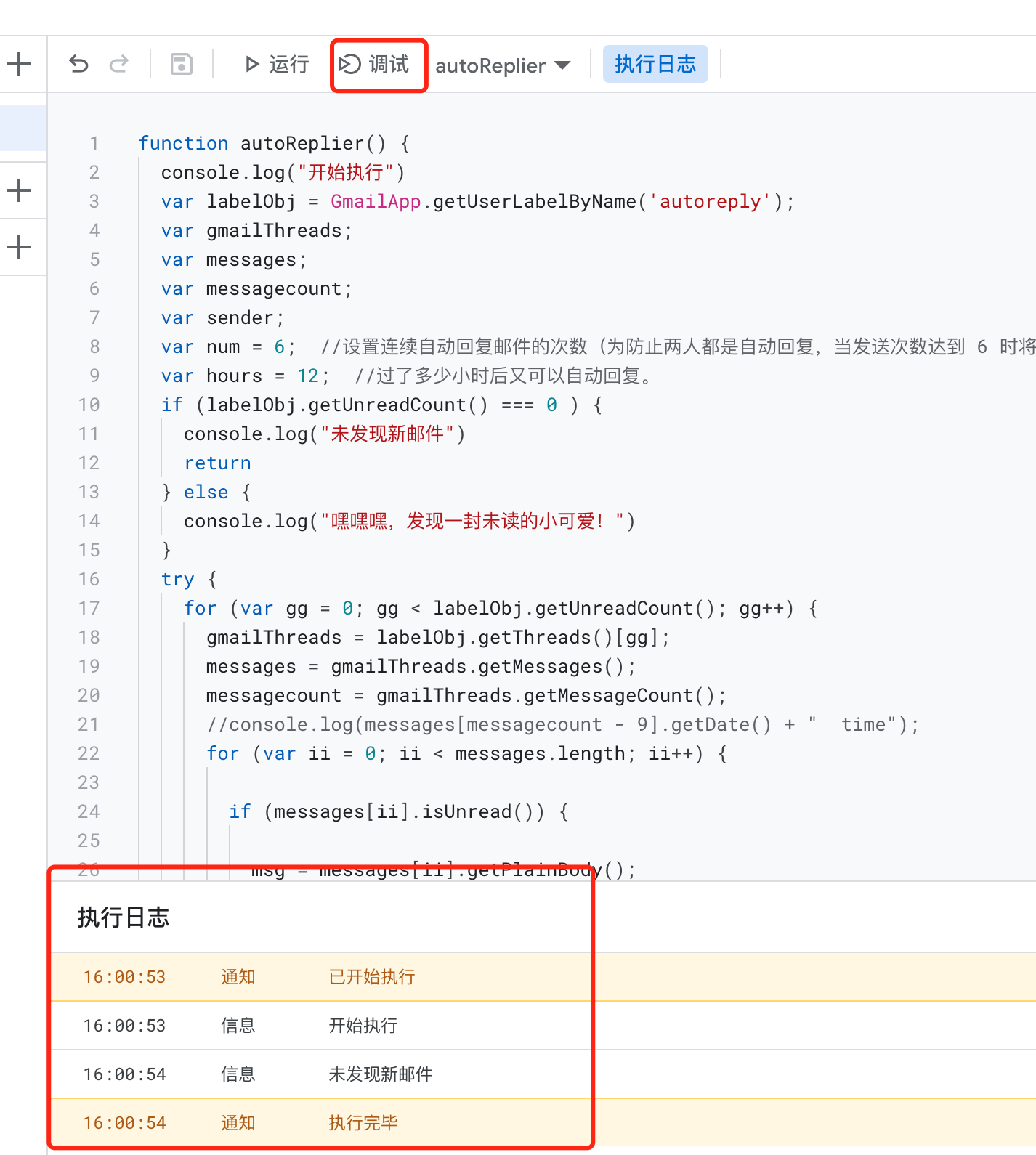Select the 开始执行 info log message
Screen dimensions: 1036x1155
coord(363,1026)
